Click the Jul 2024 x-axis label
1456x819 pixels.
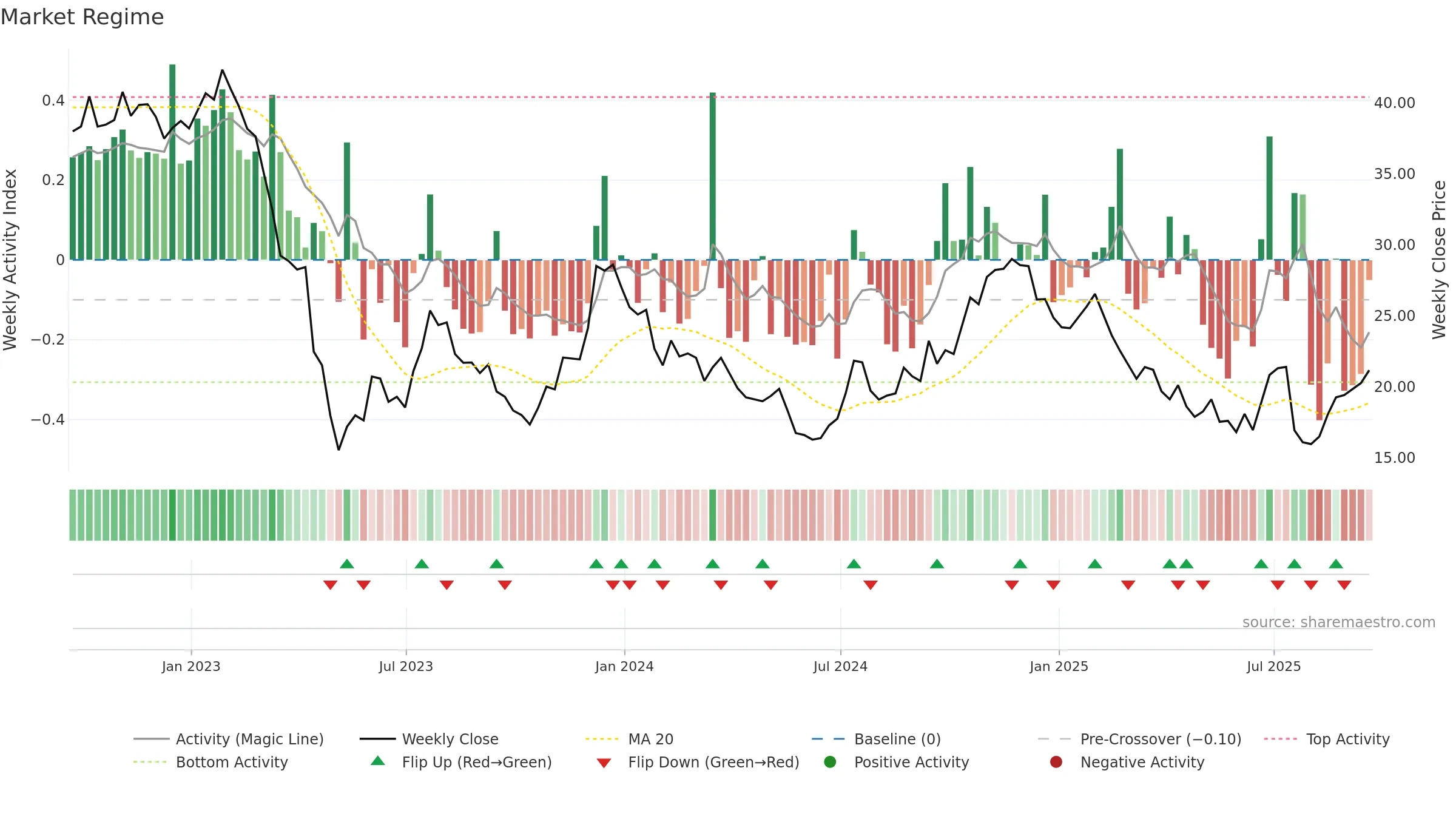point(840,666)
